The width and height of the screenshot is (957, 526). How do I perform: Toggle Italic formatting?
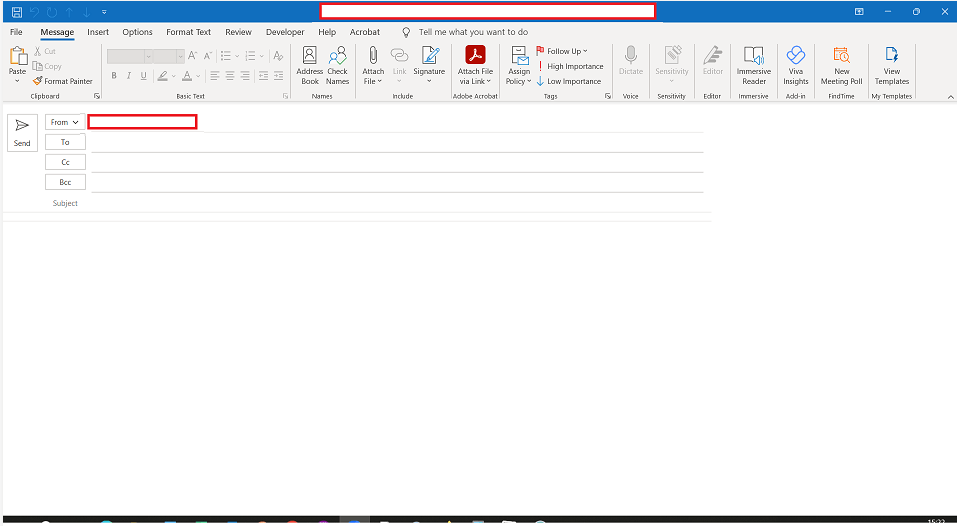point(129,76)
